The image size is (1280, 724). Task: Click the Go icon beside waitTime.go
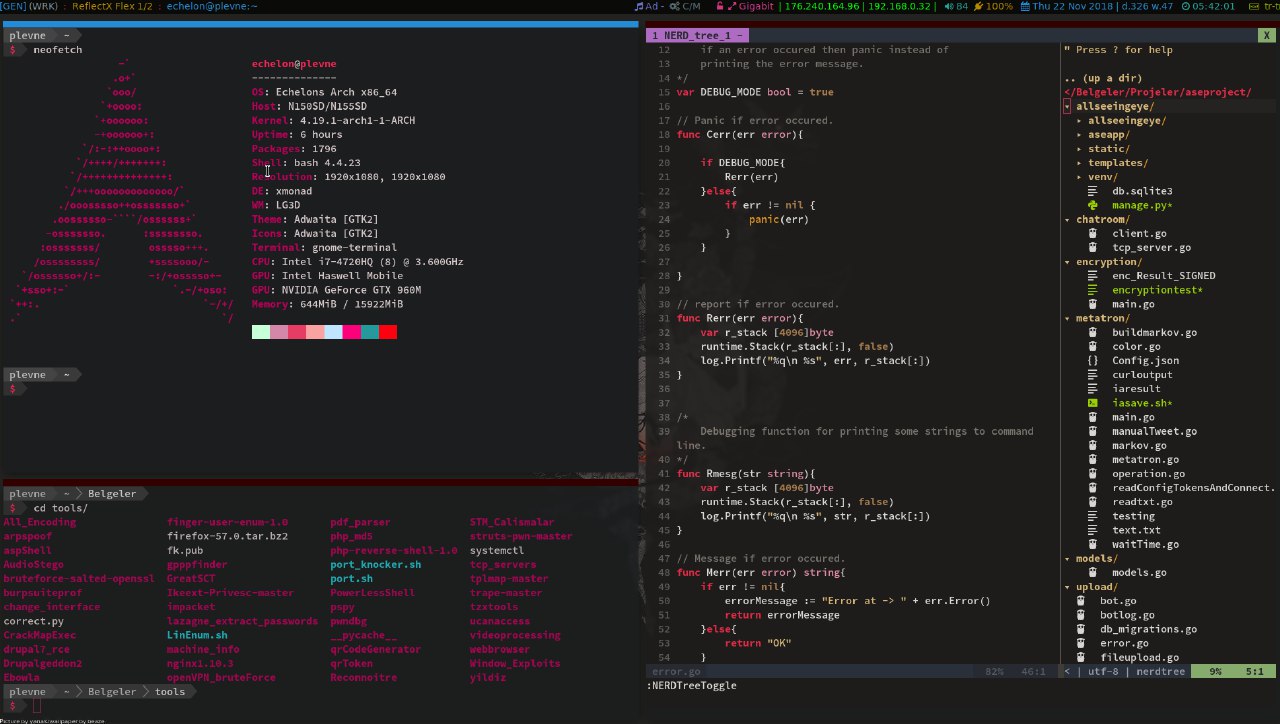click(1093, 544)
